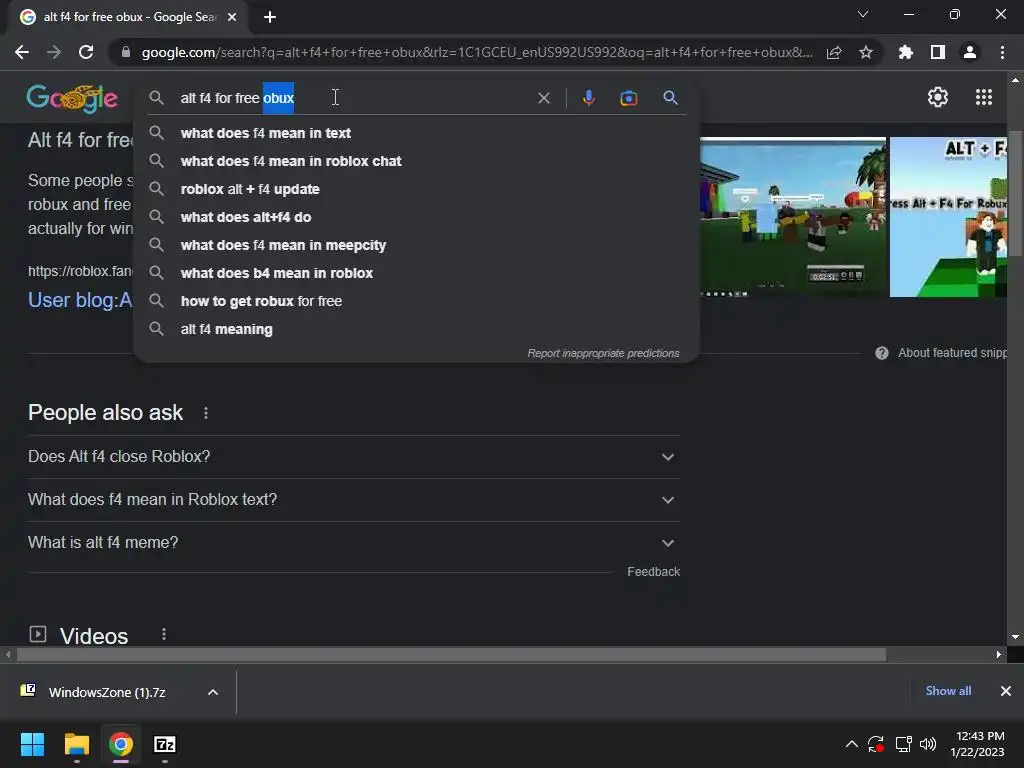Bookmark this page with the star
The image size is (1024, 768).
pos(866,52)
